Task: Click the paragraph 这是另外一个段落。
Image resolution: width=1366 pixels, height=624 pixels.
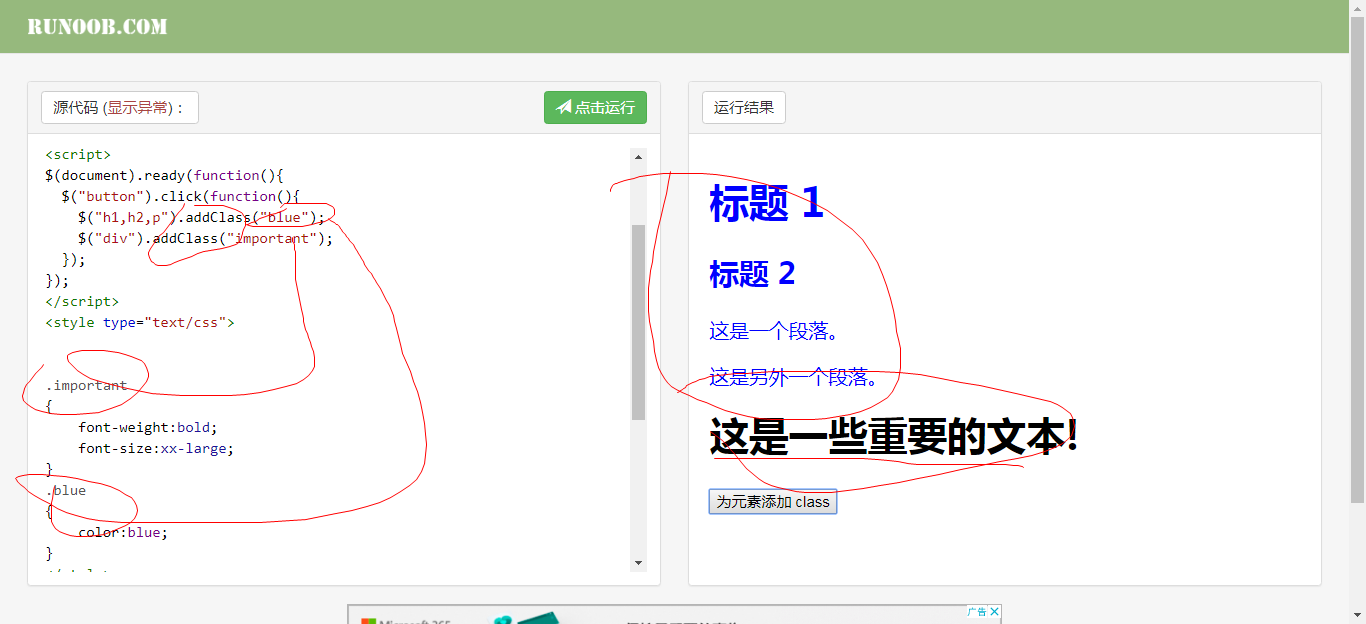Action: 795,377
